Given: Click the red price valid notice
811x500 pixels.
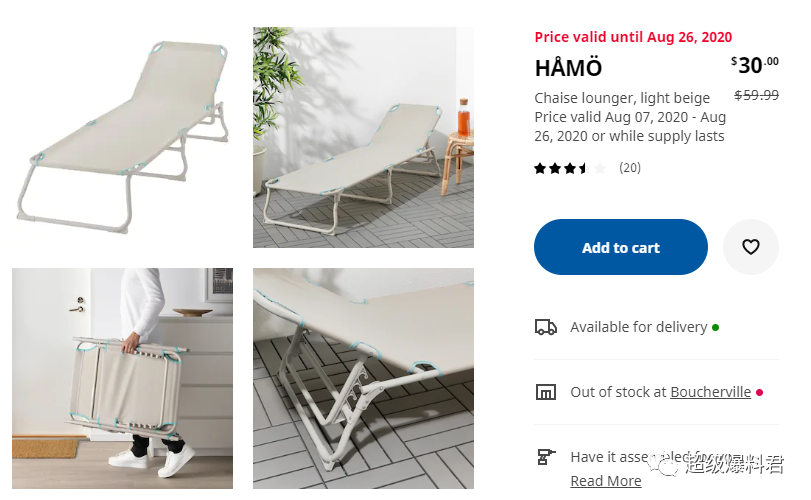Looking at the screenshot, I should [x=633, y=37].
